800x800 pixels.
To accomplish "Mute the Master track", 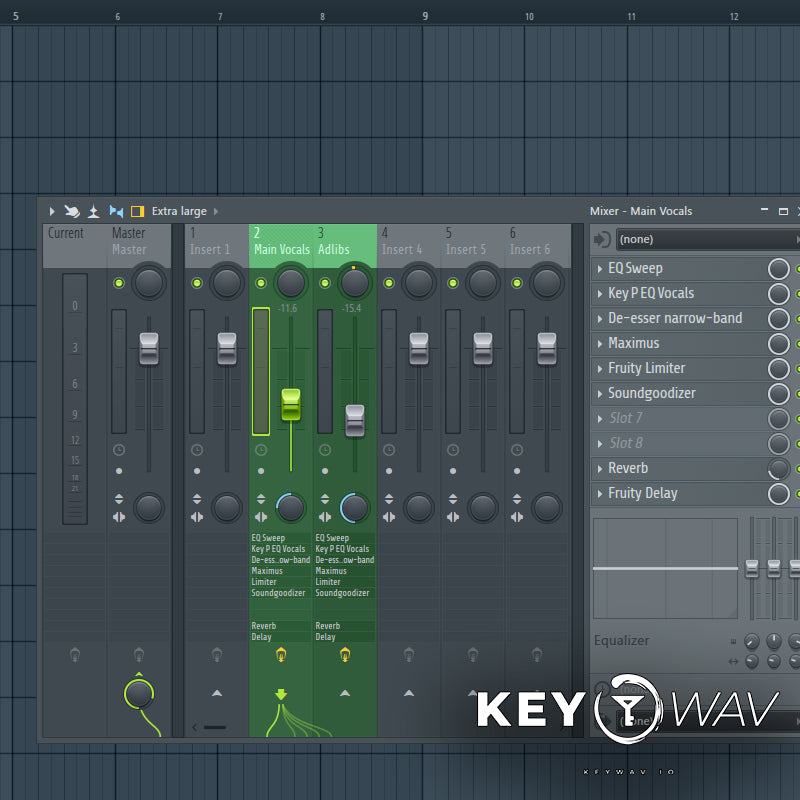I will tap(119, 284).
